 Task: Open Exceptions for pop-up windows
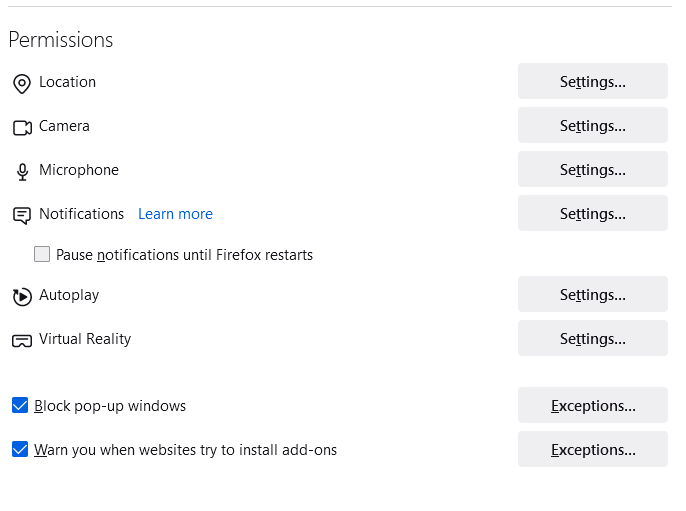pyautogui.click(x=593, y=406)
